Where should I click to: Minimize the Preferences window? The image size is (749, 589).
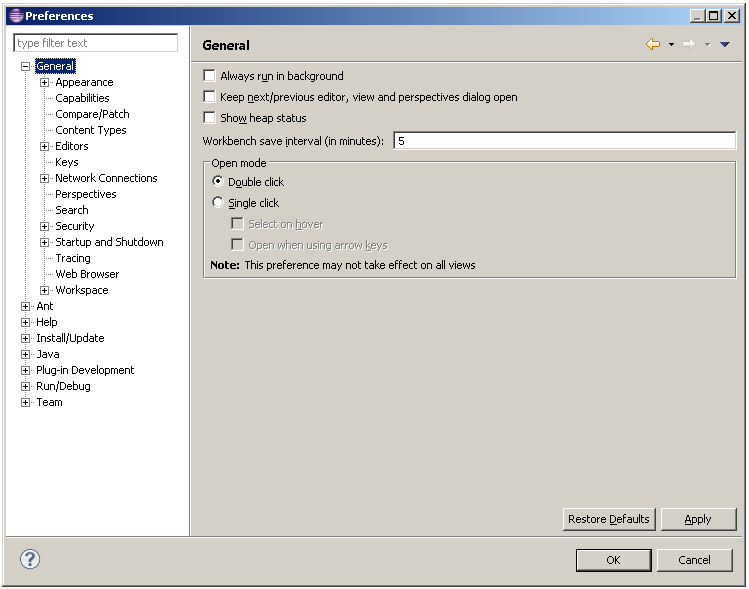698,16
